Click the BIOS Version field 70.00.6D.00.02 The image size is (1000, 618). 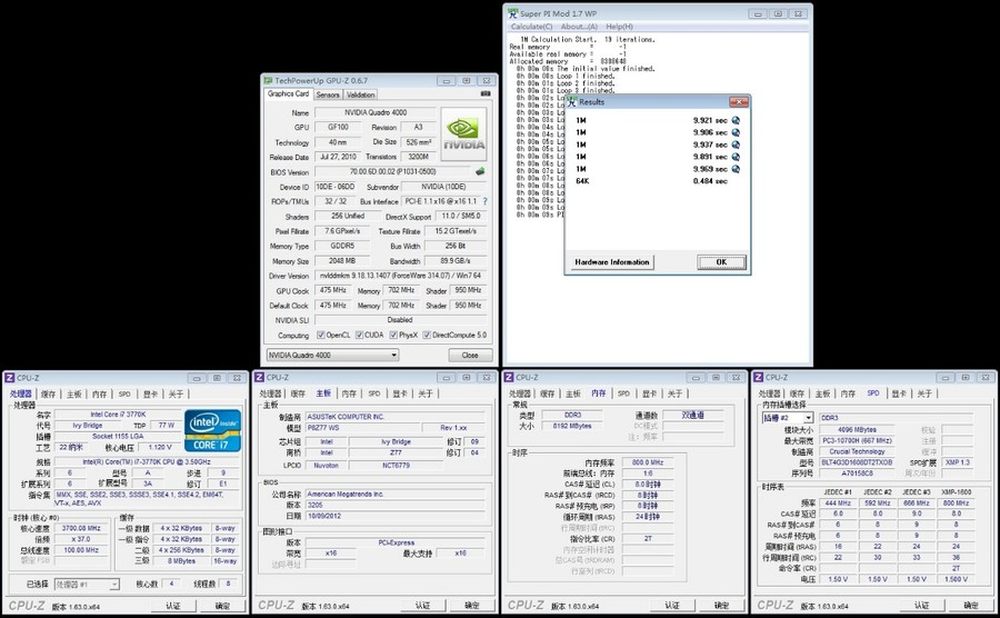point(393,172)
